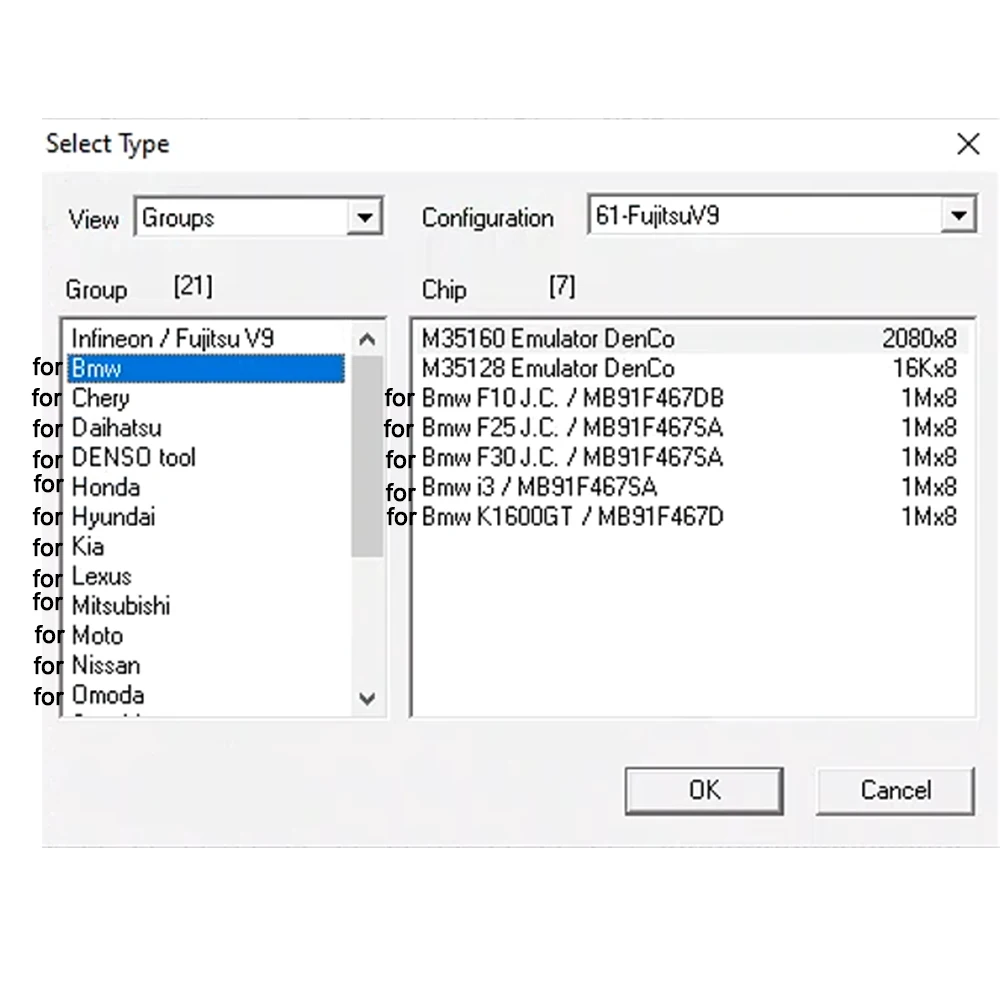
Task: Select the Chery group
Action: pos(206,398)
